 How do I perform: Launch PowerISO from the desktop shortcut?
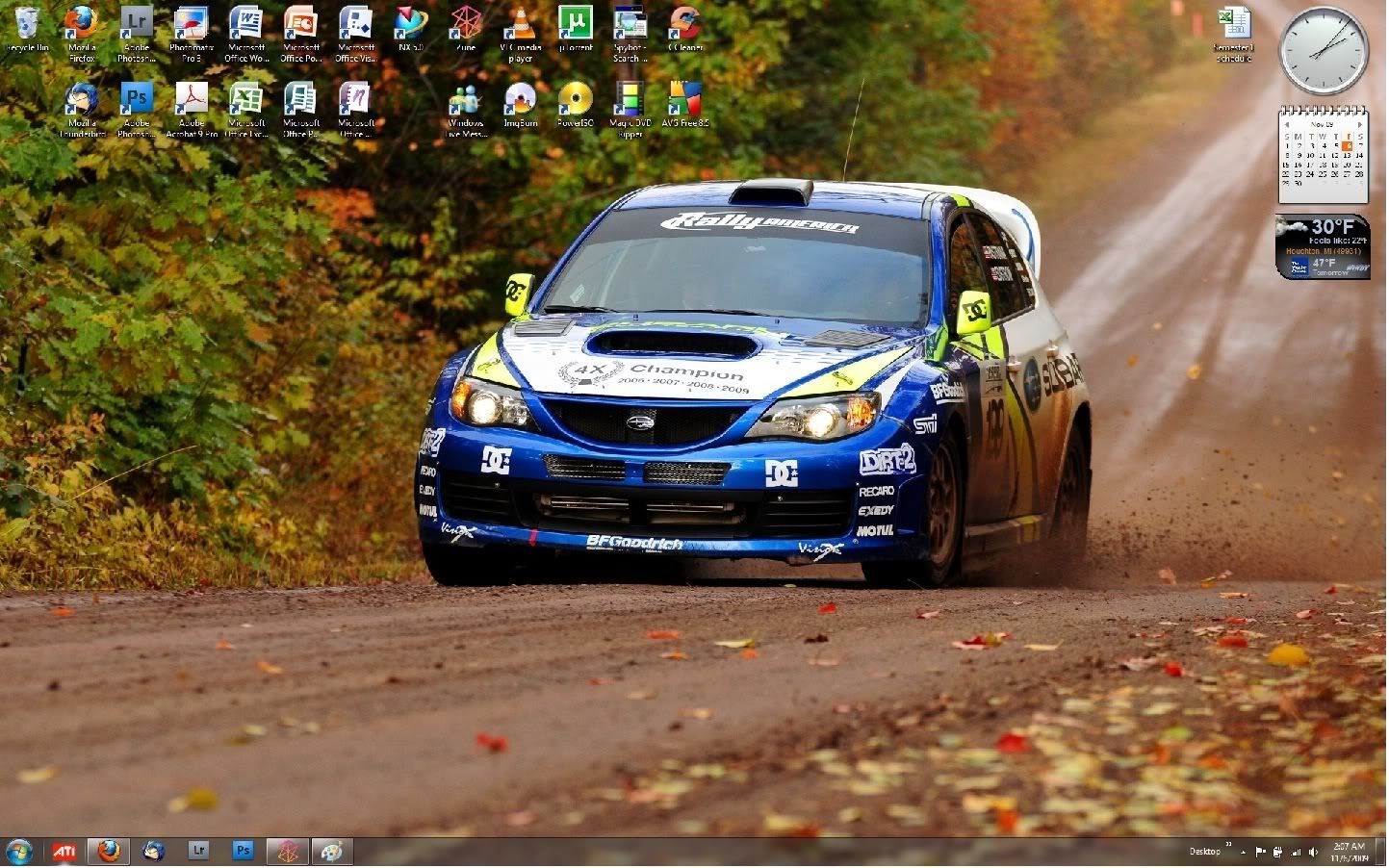point(576,105)
